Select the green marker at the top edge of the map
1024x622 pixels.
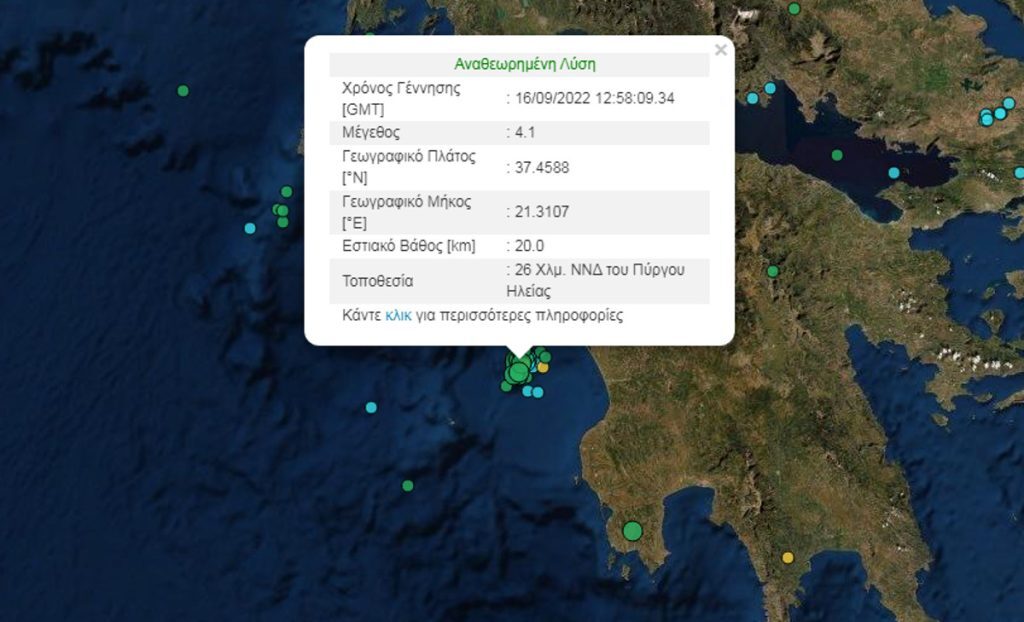point(794,9)
